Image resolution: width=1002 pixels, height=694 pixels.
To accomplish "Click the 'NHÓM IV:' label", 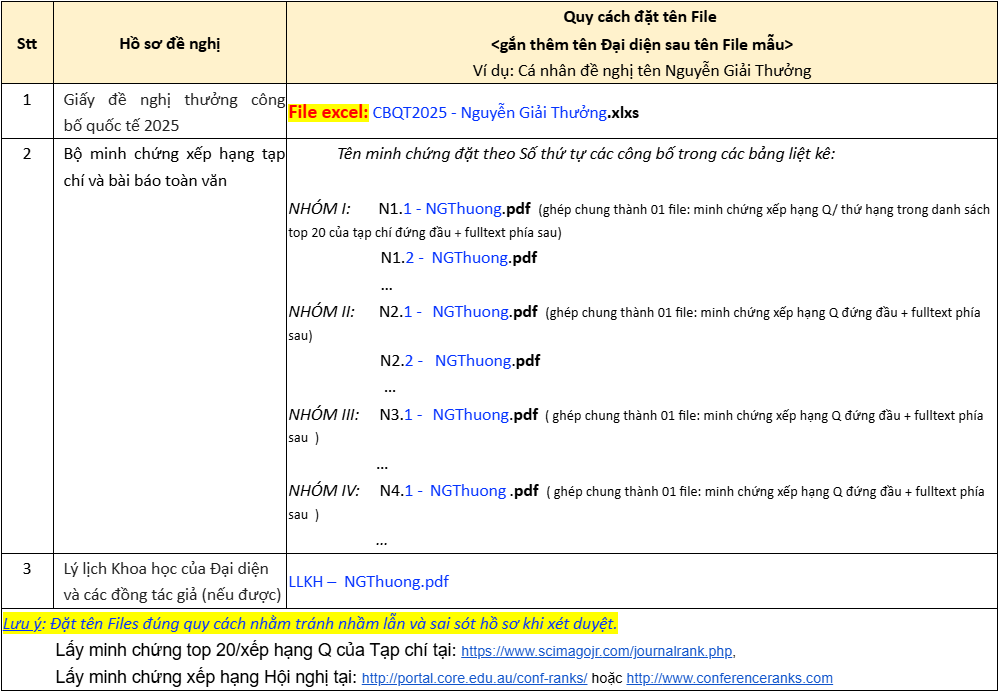I will coord(323,491).
